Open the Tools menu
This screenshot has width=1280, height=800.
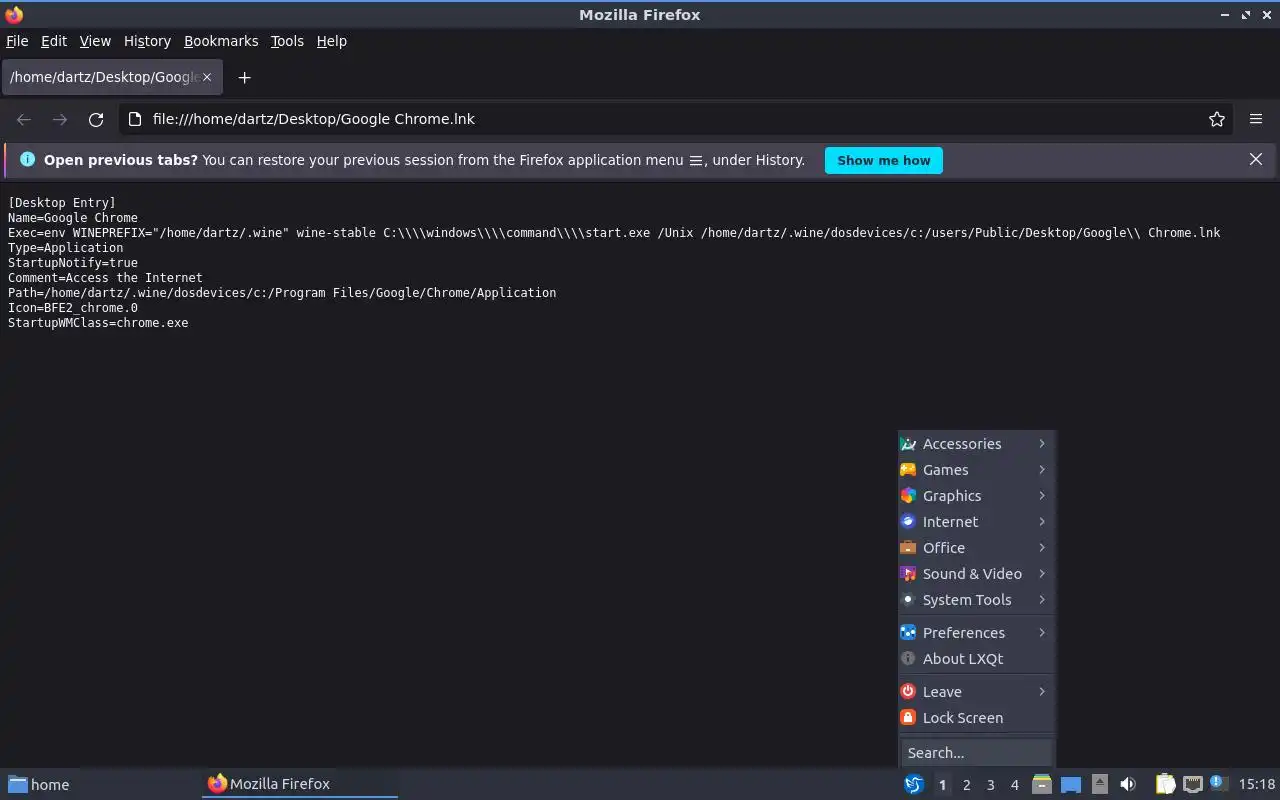pos(287,41)
